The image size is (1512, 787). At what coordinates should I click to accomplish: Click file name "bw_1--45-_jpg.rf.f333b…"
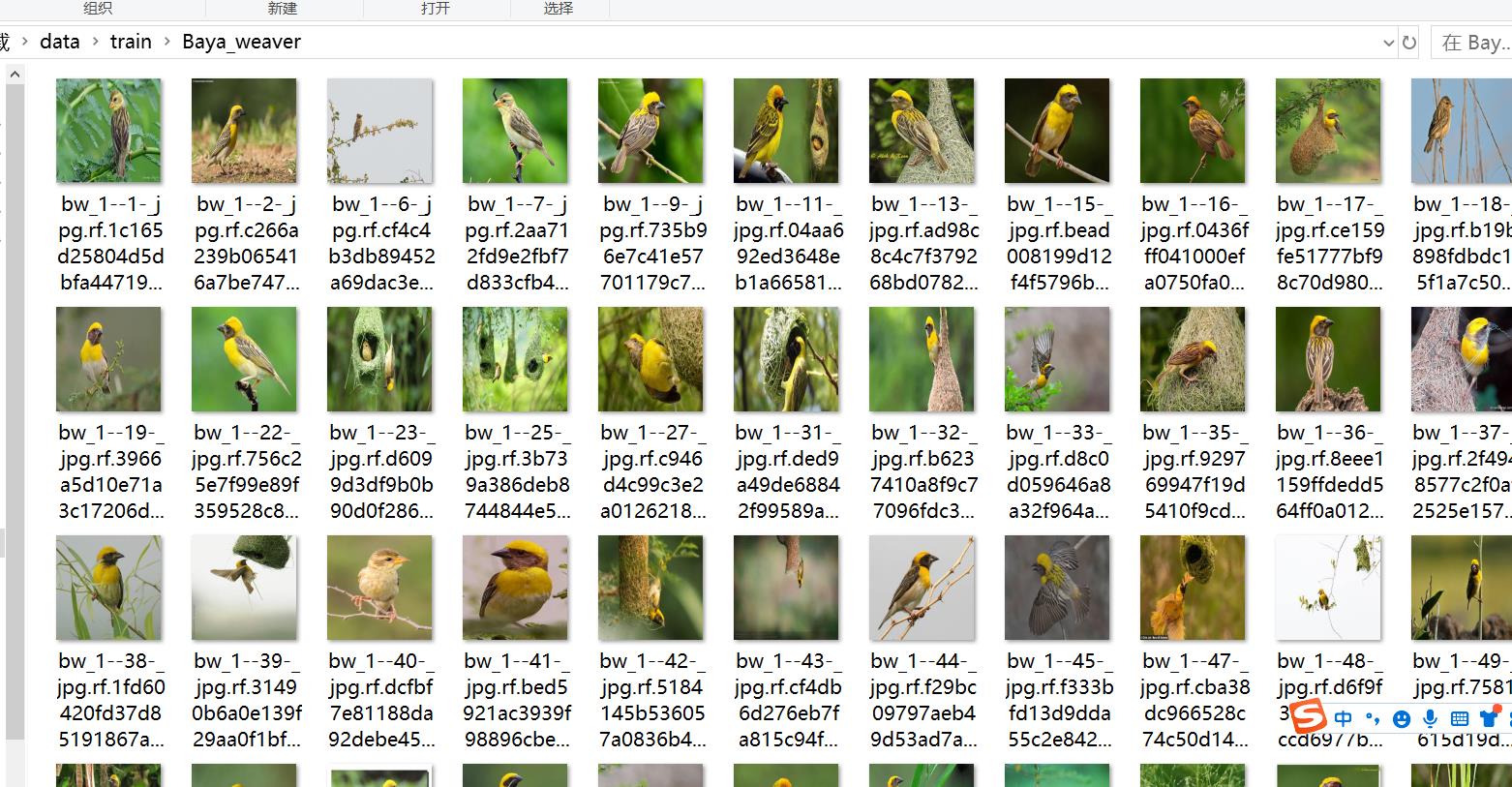(1059, 700)
